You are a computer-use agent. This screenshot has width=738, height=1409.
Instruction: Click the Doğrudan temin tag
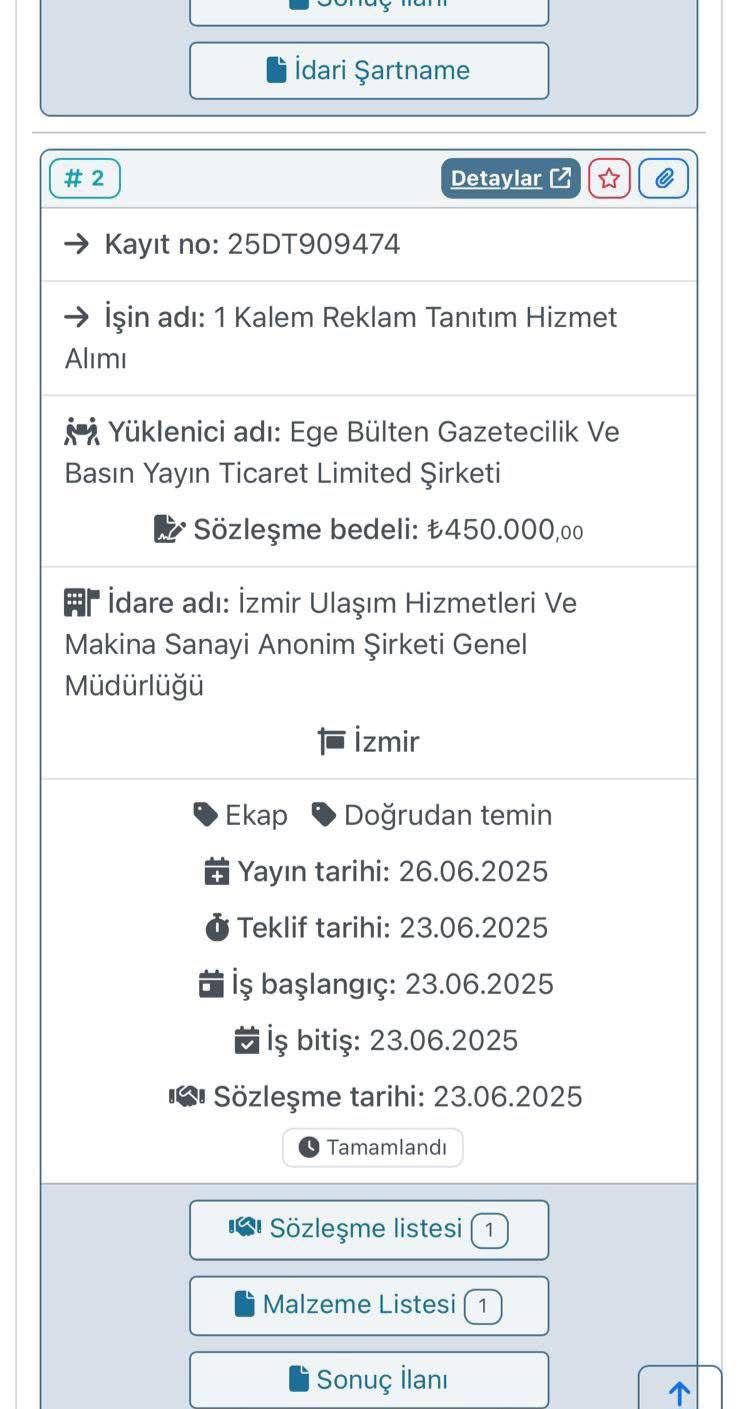(432, 815)
